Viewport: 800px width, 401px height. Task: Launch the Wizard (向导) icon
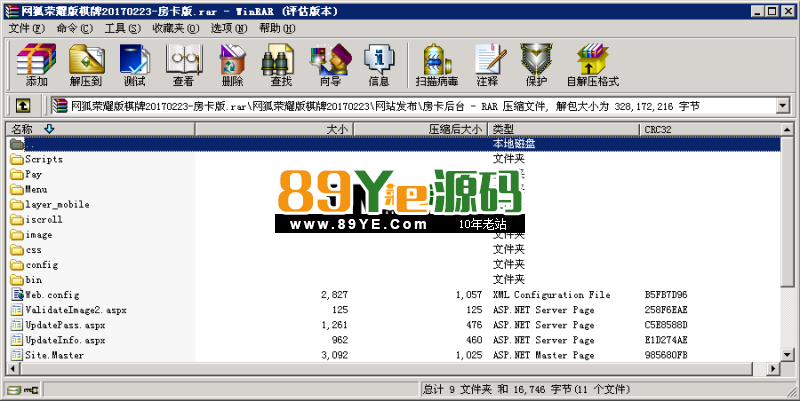click(x=330, y=65)
